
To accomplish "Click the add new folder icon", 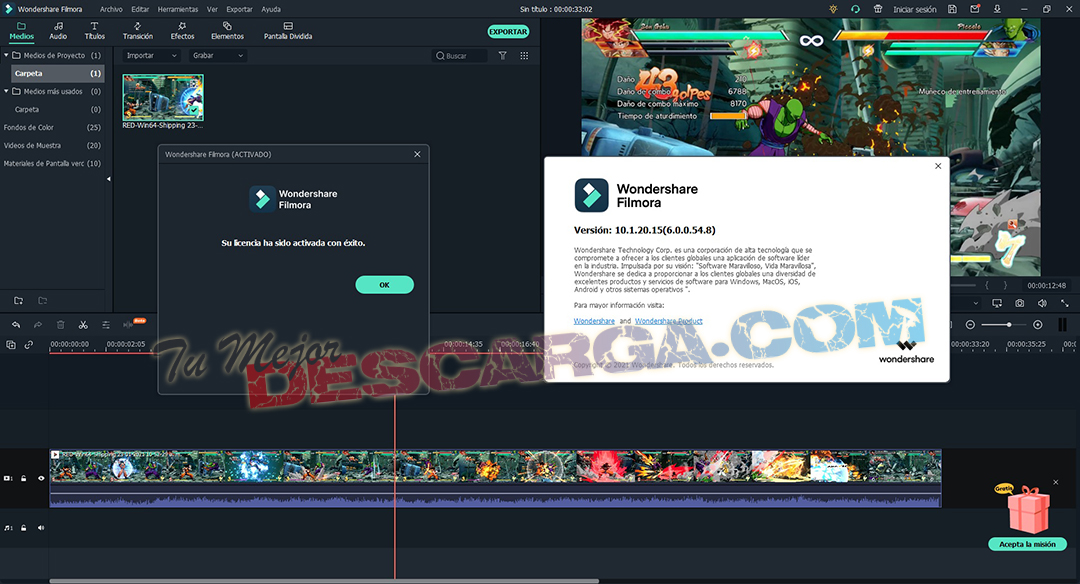I will pos(19,300).
